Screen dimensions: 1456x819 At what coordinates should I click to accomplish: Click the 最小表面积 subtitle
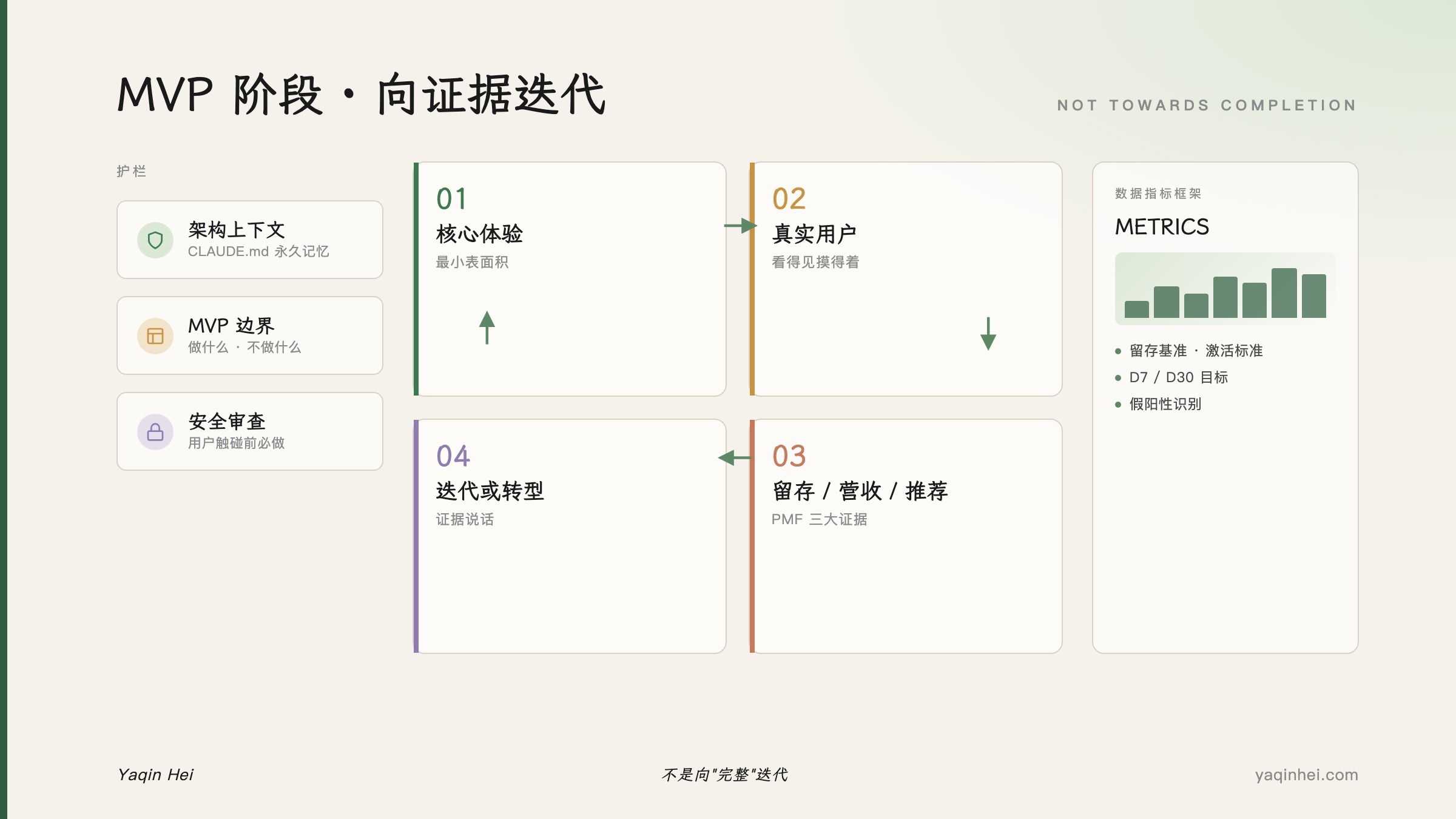point(472,262)
